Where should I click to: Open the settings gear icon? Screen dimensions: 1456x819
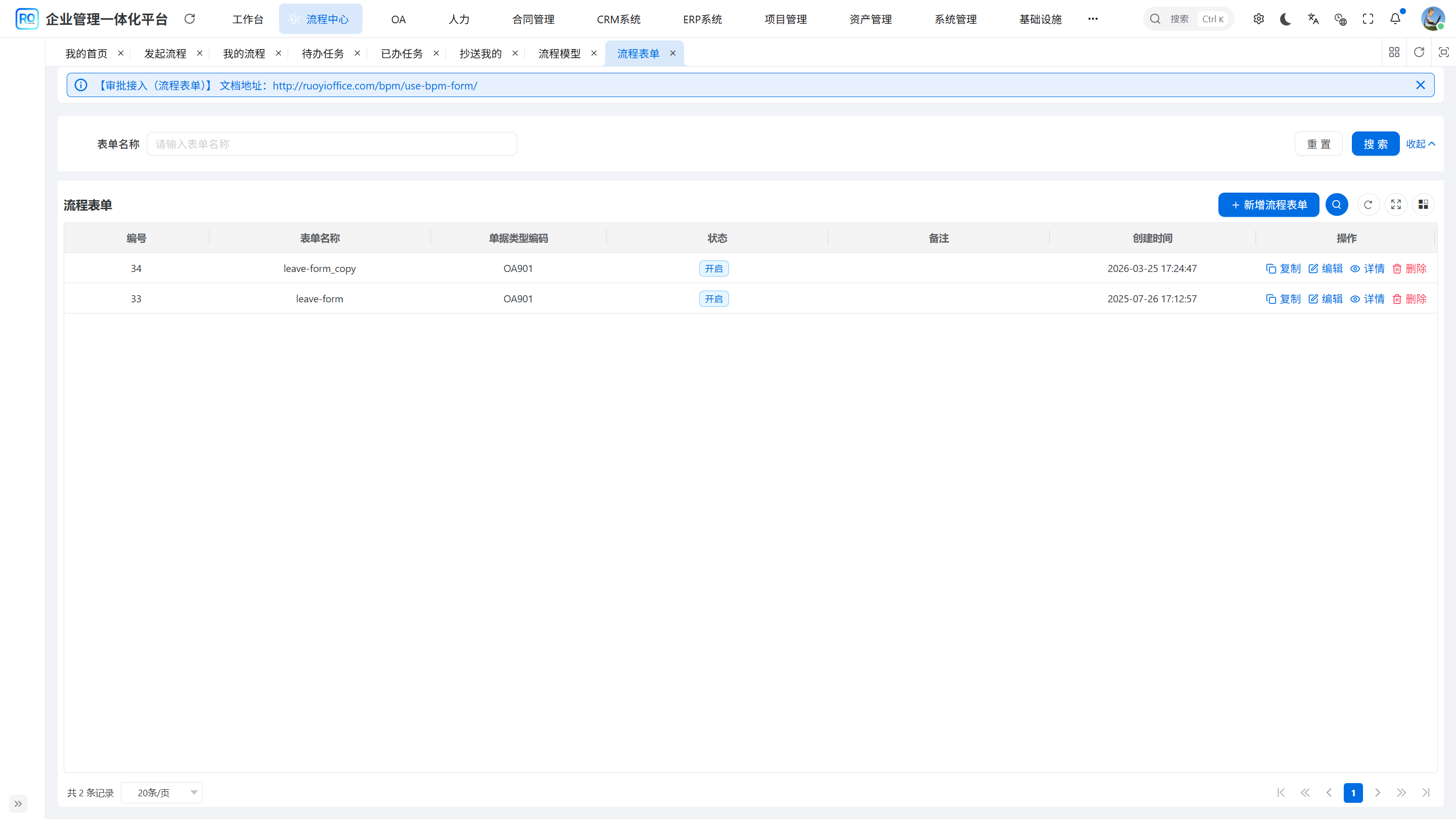1258,19
